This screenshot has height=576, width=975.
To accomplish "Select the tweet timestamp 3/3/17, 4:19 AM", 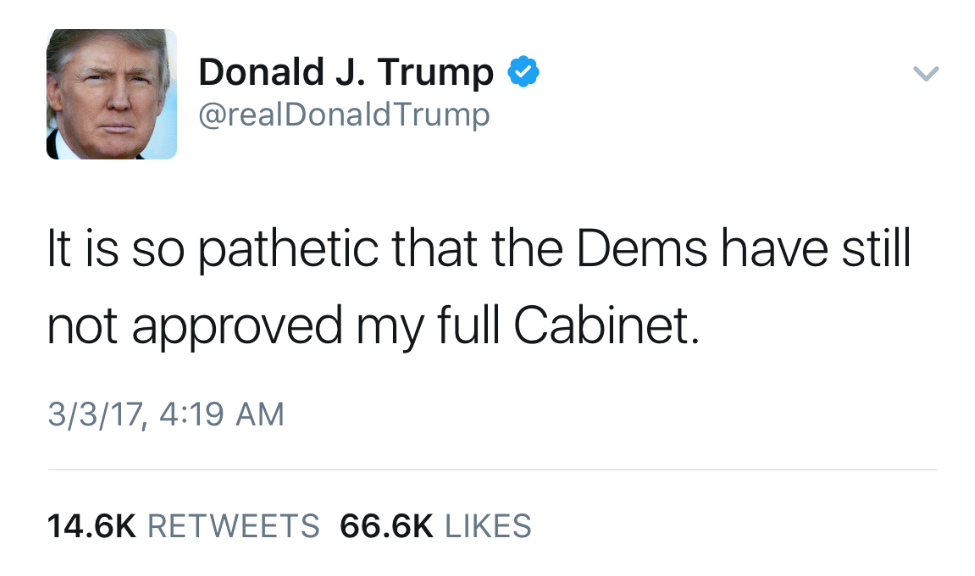I will (x=166, y=415).
